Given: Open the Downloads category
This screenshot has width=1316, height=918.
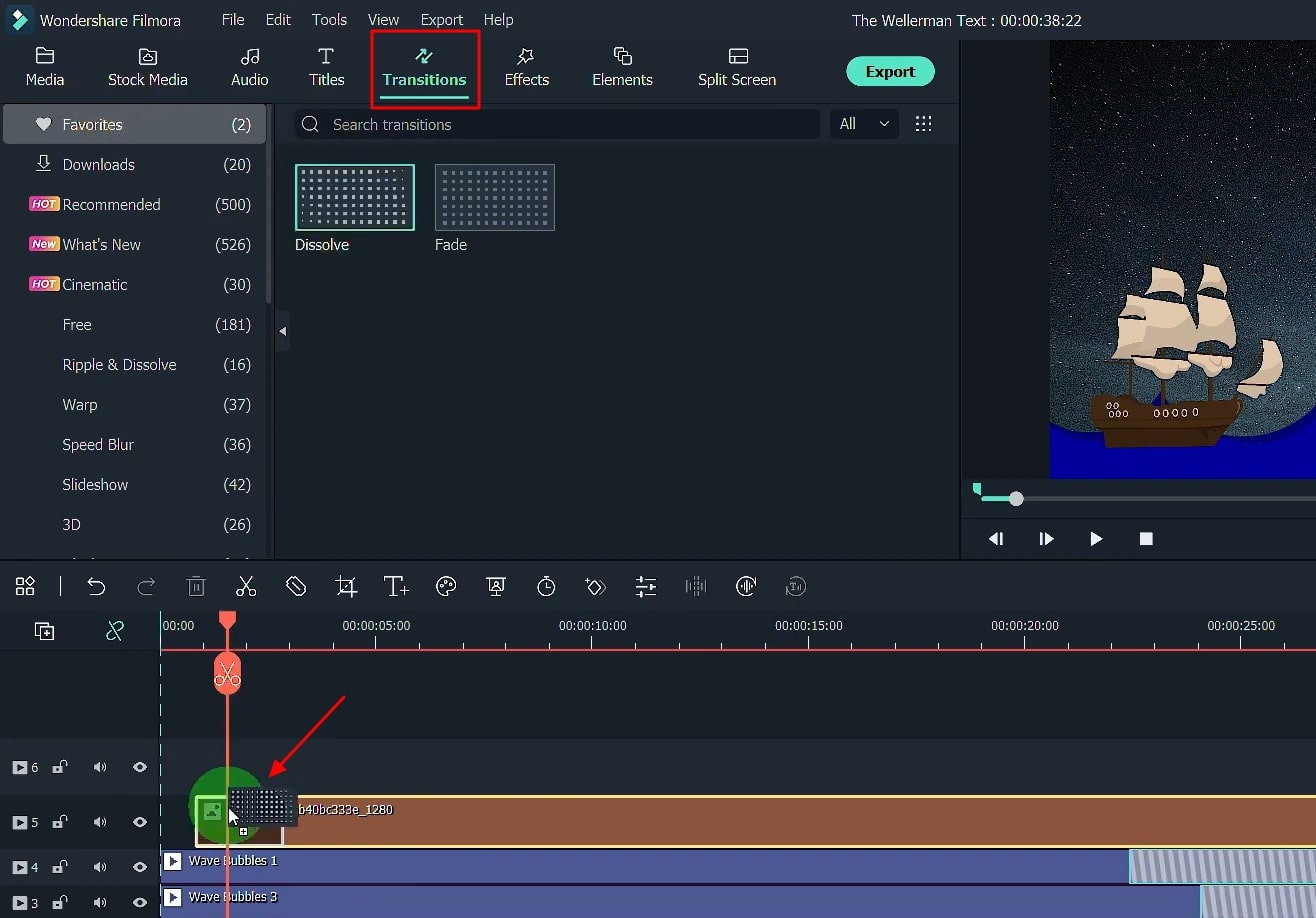Looking at the screenshot, I should [134, 164].
